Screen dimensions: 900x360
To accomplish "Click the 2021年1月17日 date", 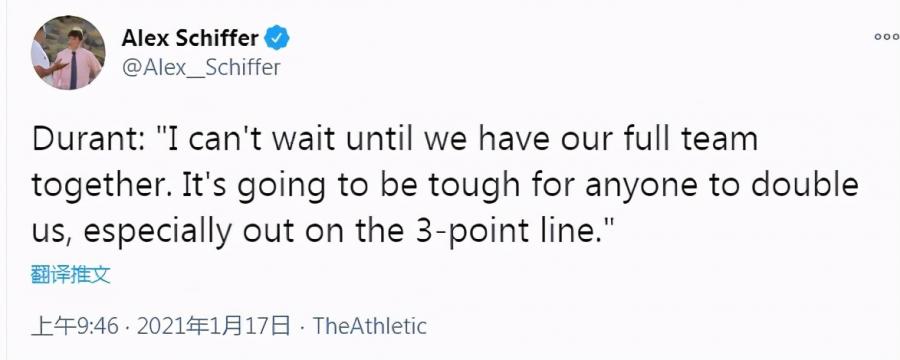I will [x=214, y=326].
